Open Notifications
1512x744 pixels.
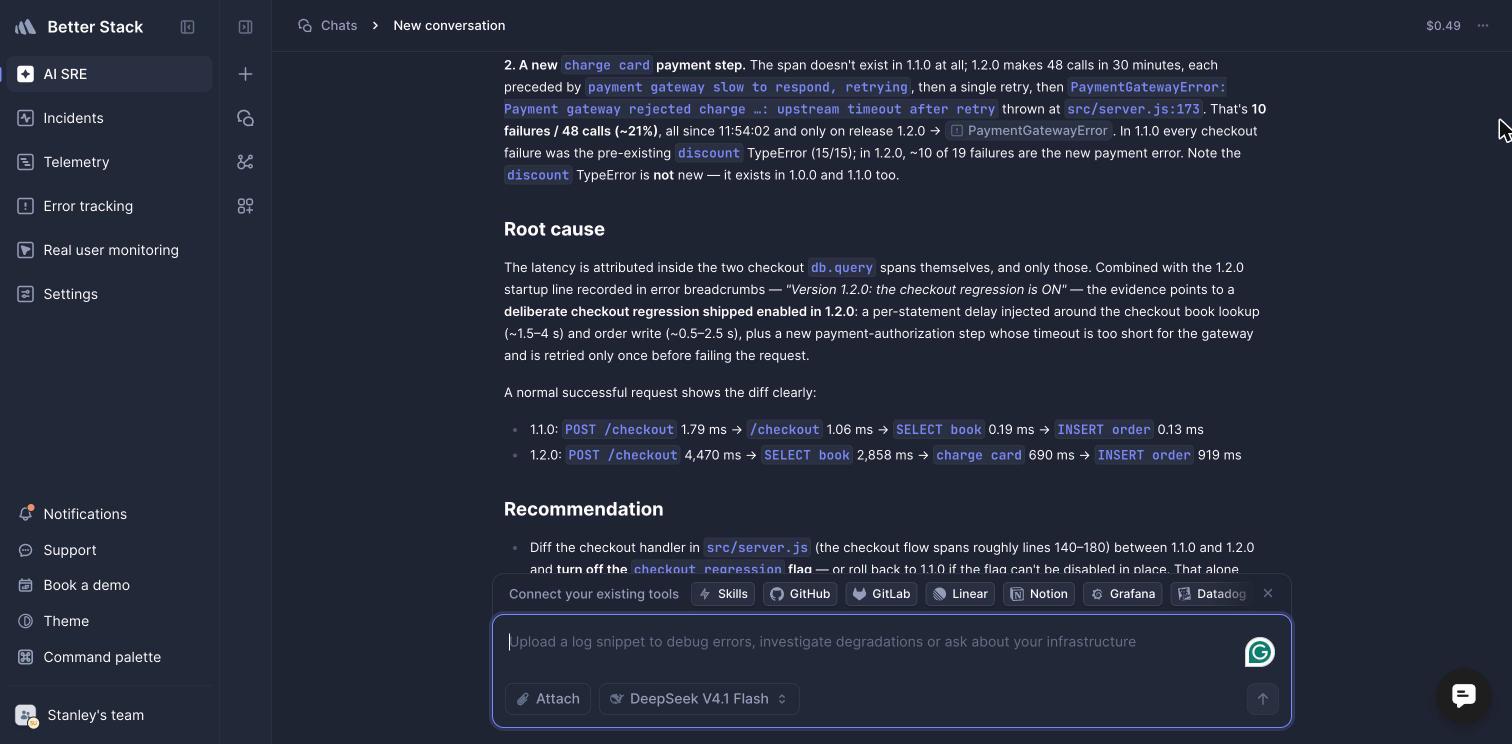click(109, 514)
